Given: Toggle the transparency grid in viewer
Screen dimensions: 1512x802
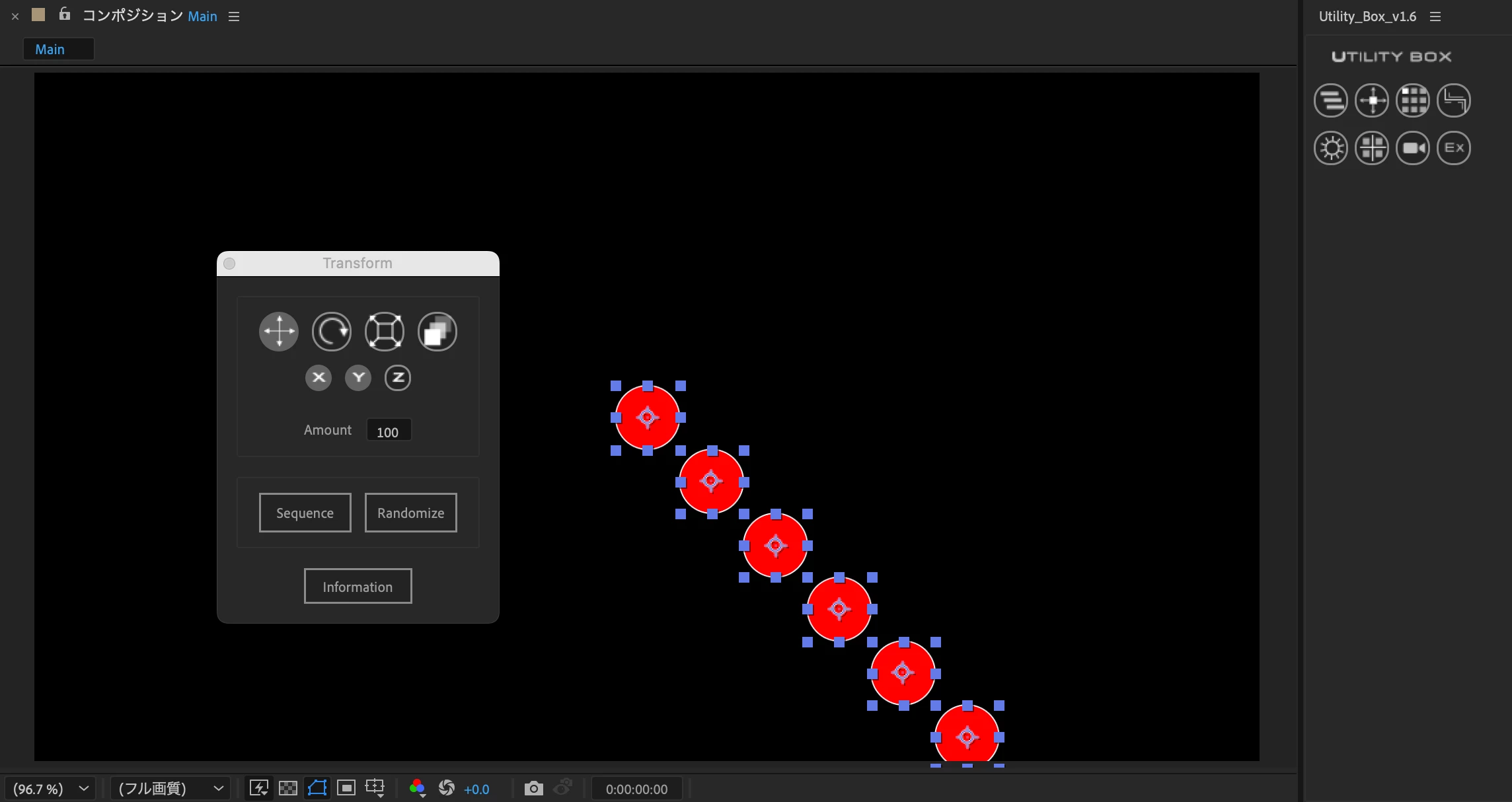Looking at the screenshot, I should coord(288,788).
